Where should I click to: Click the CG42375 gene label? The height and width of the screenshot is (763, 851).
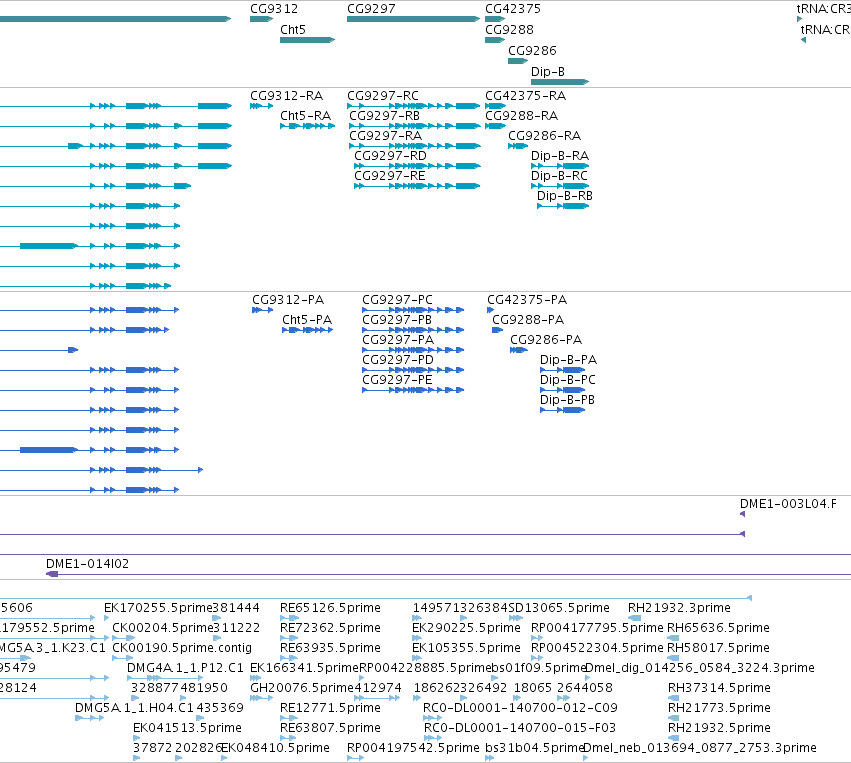pos(513,9)
